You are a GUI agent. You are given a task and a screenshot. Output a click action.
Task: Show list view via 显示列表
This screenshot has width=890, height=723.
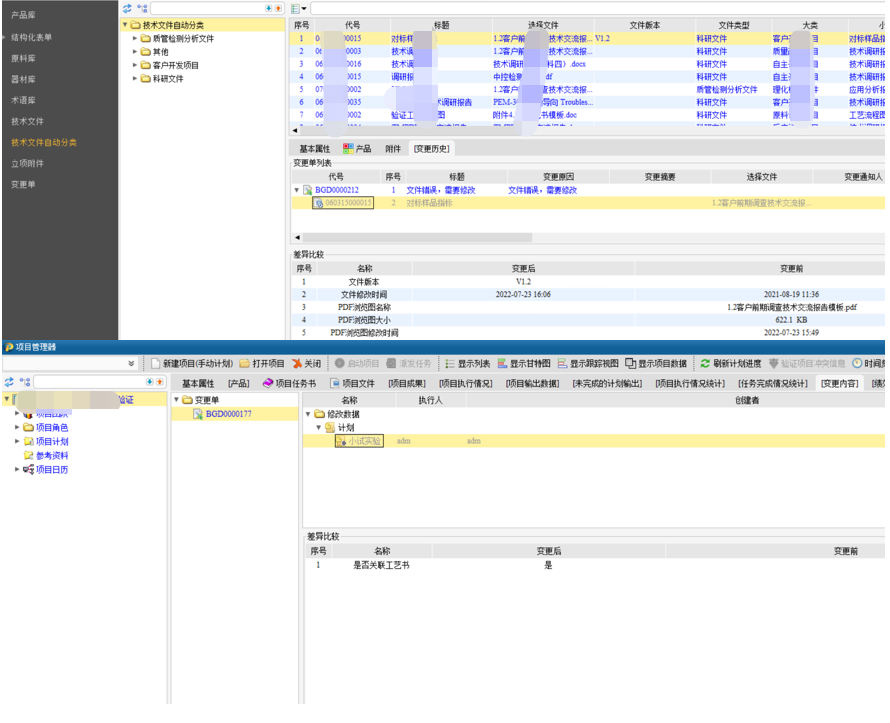[x=467, y=363]
